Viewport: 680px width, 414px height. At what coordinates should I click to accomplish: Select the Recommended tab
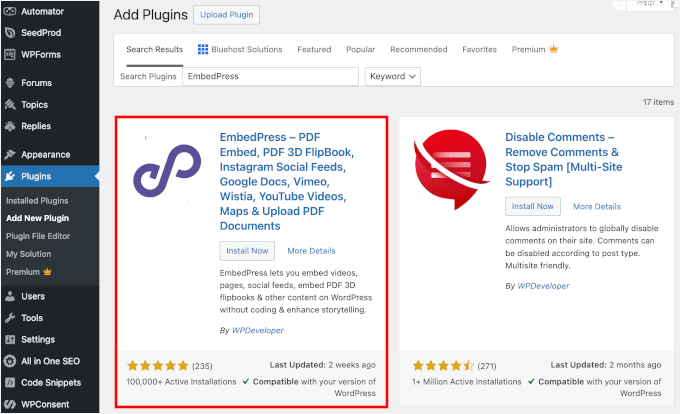tap(418, 49)
